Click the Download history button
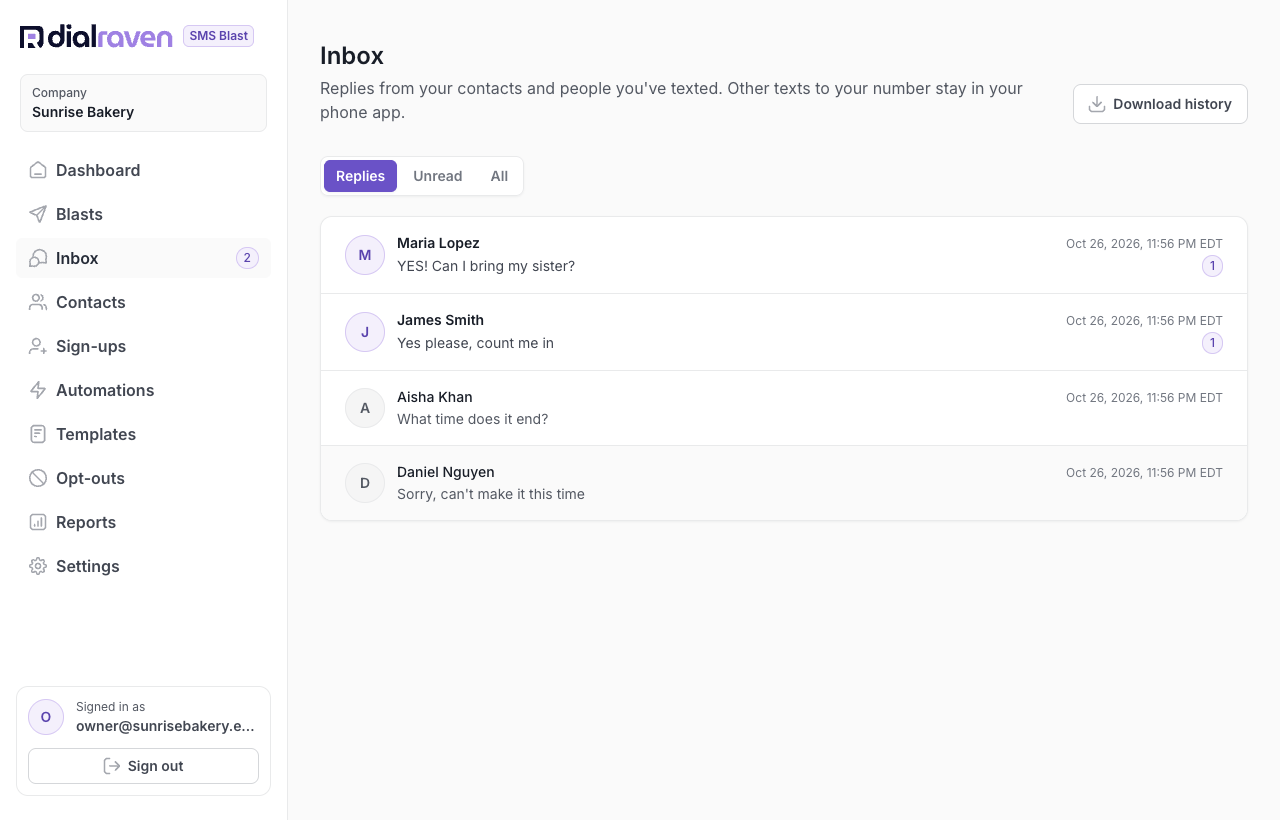The image size is (1280, 820). click(x=1160, y=104)
